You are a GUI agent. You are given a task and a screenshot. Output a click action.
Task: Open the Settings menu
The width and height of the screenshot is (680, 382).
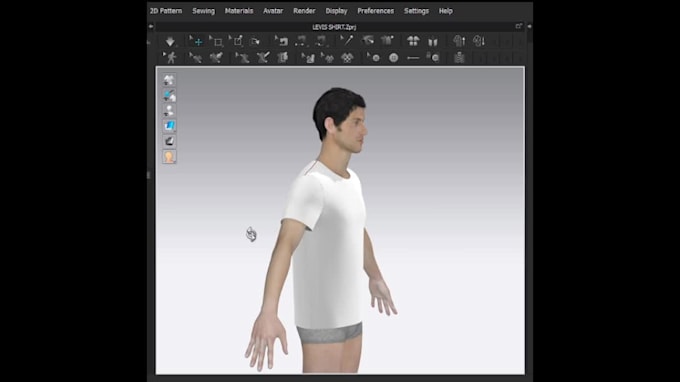point(416,11)
